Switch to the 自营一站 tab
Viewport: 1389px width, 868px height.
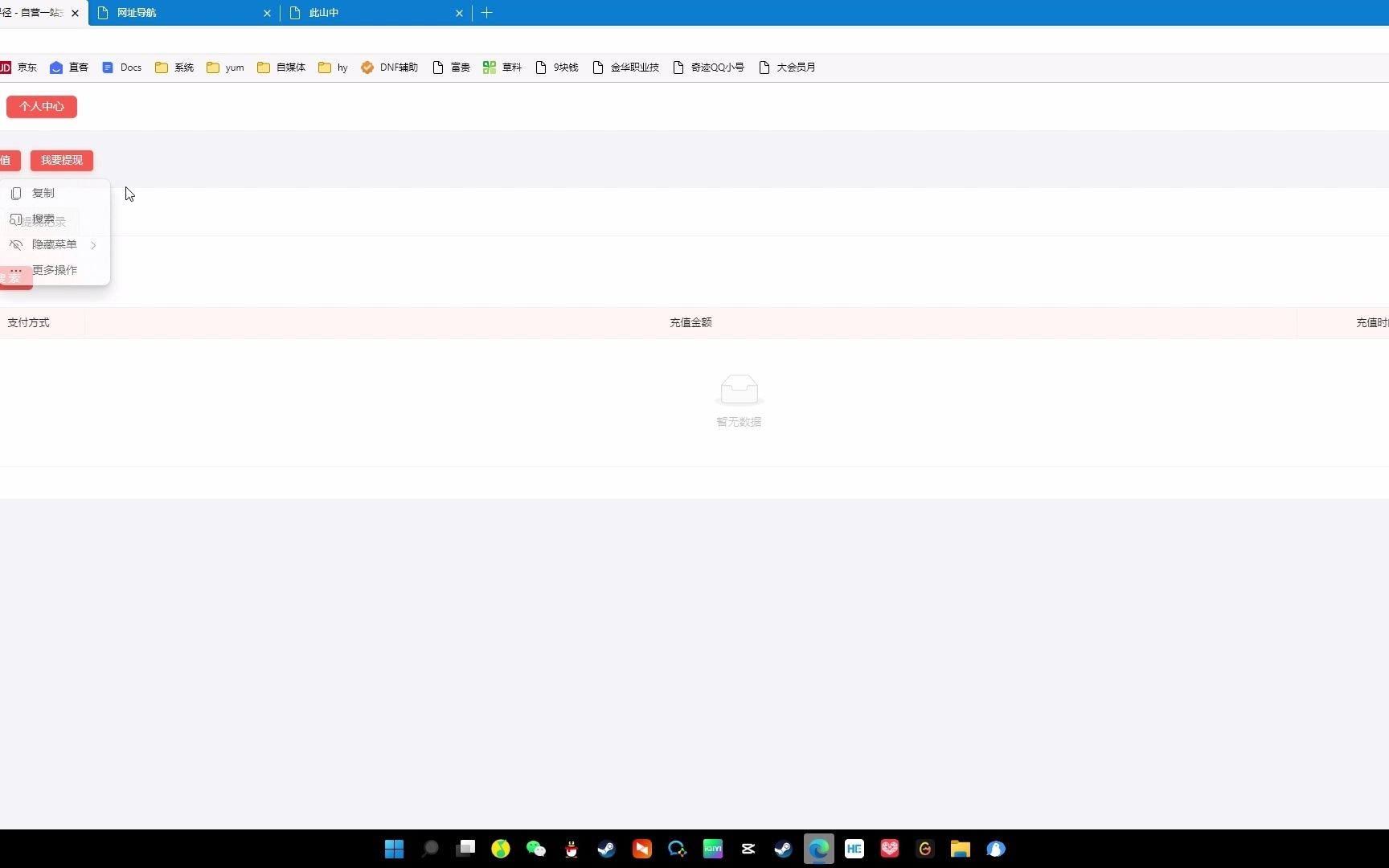coord(35,13)
